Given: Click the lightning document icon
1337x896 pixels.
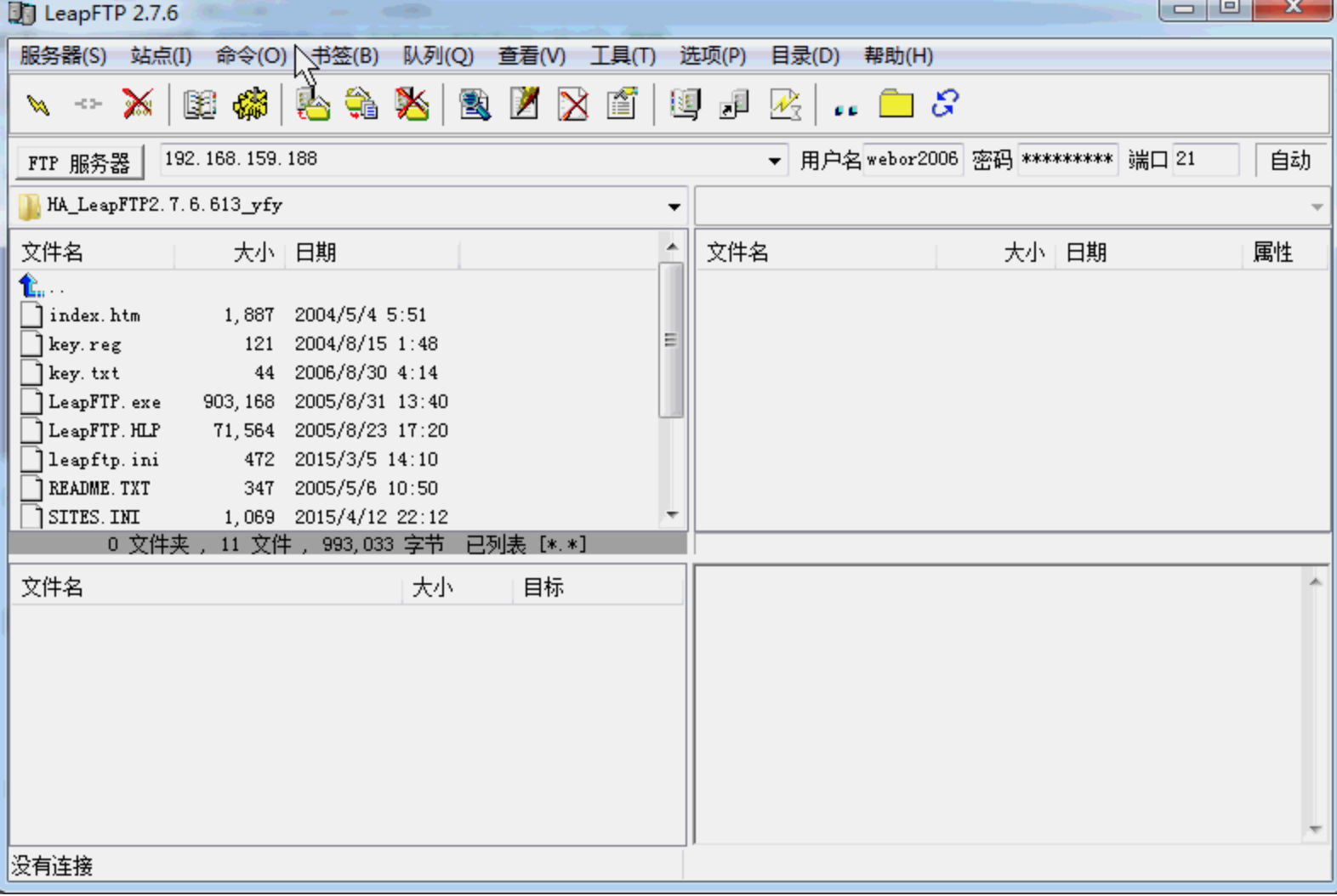Looking at the screenshot, I should 785,105.
